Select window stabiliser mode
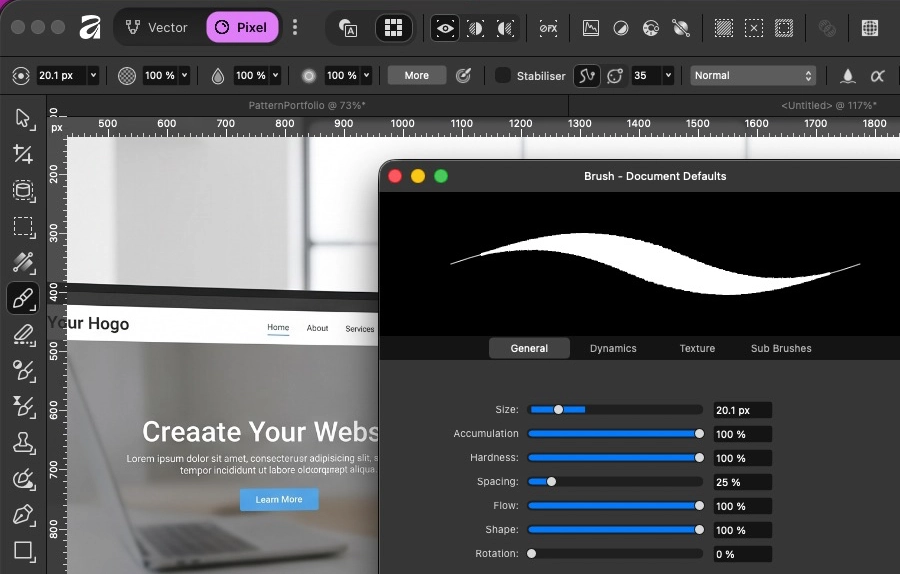 (x=615, y=76)
